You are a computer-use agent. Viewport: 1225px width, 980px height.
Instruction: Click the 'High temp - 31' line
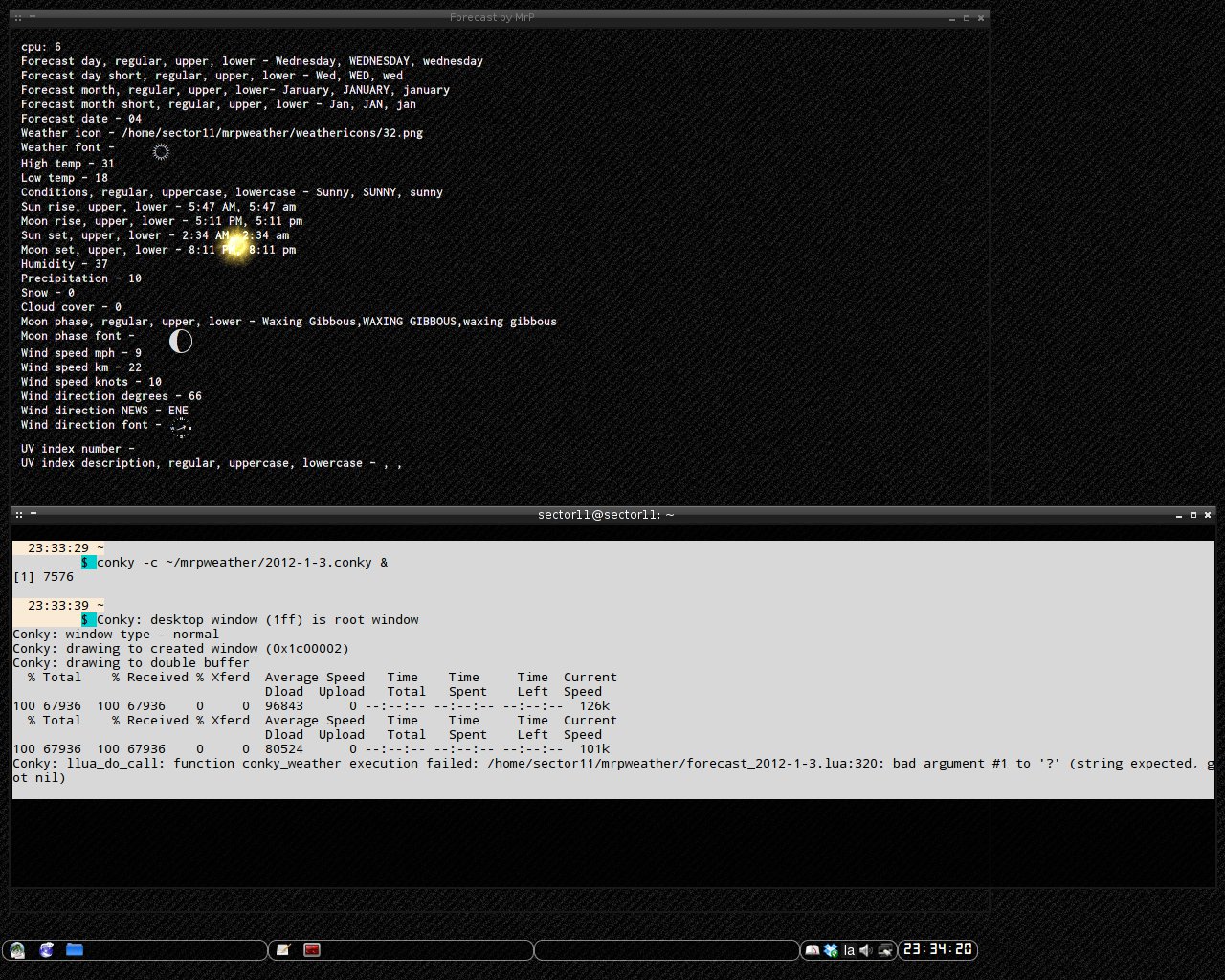68,164
